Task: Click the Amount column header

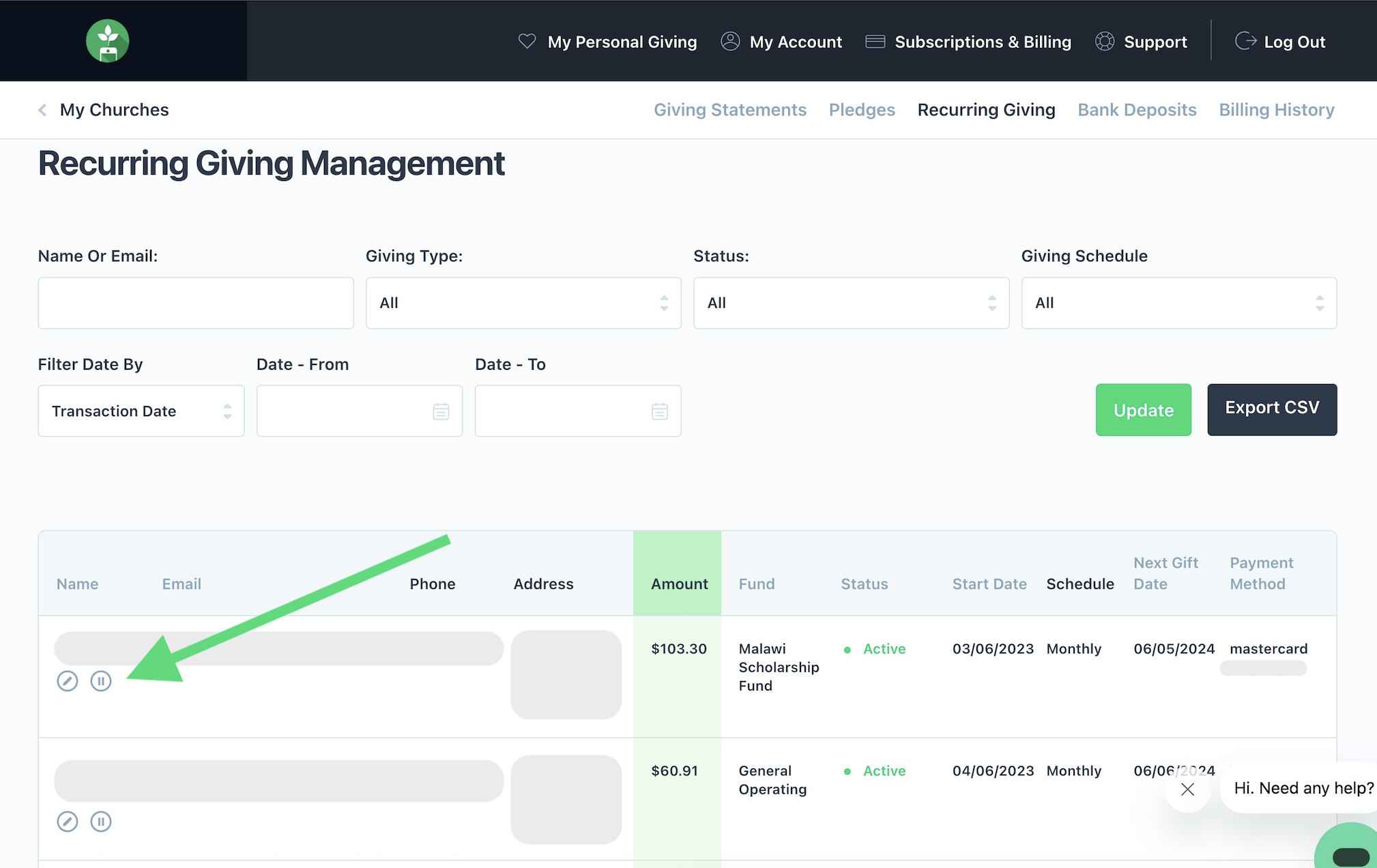Action: tap(679, 584)
